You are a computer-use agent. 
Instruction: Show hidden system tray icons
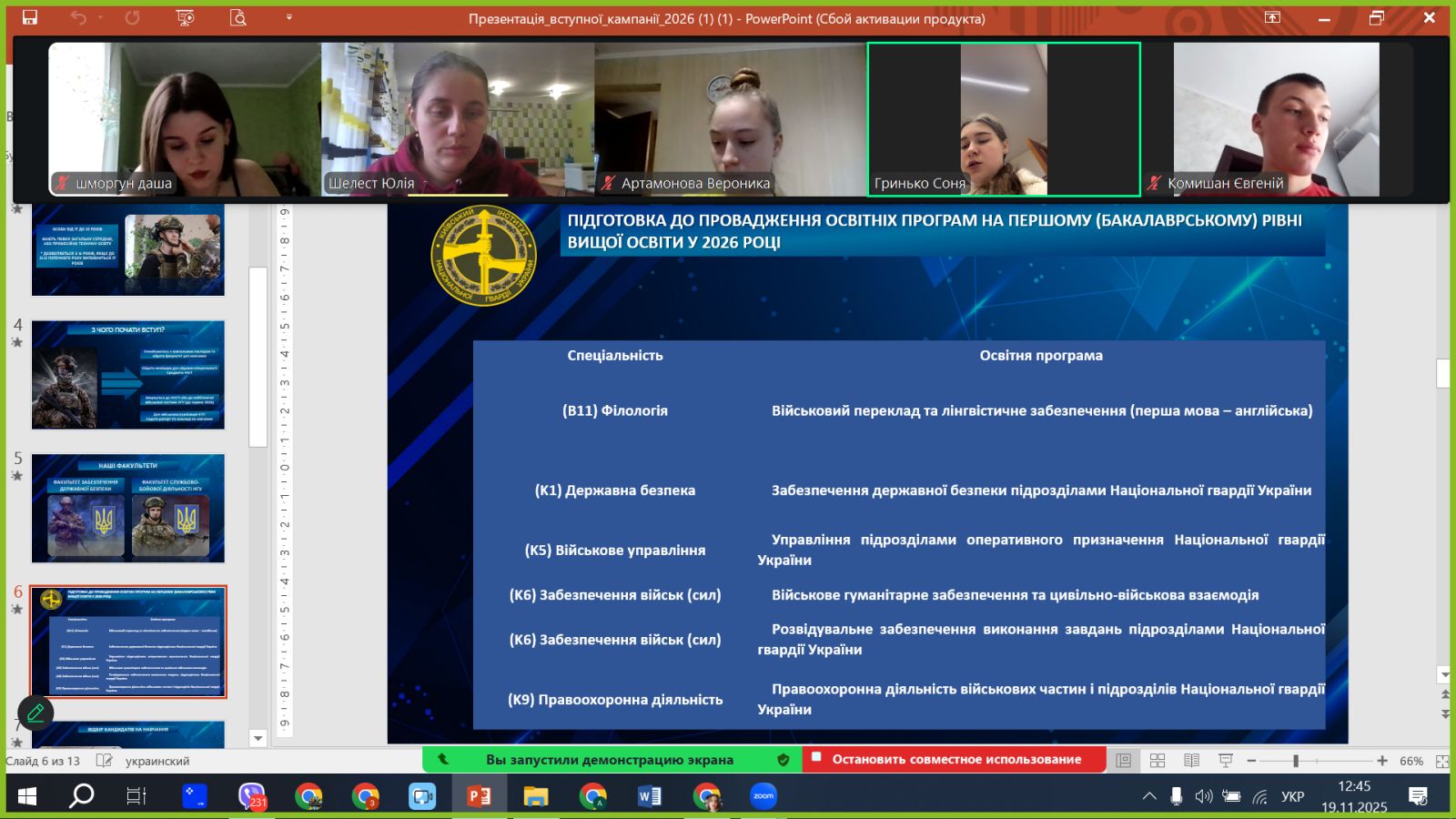coord(1149,796)
